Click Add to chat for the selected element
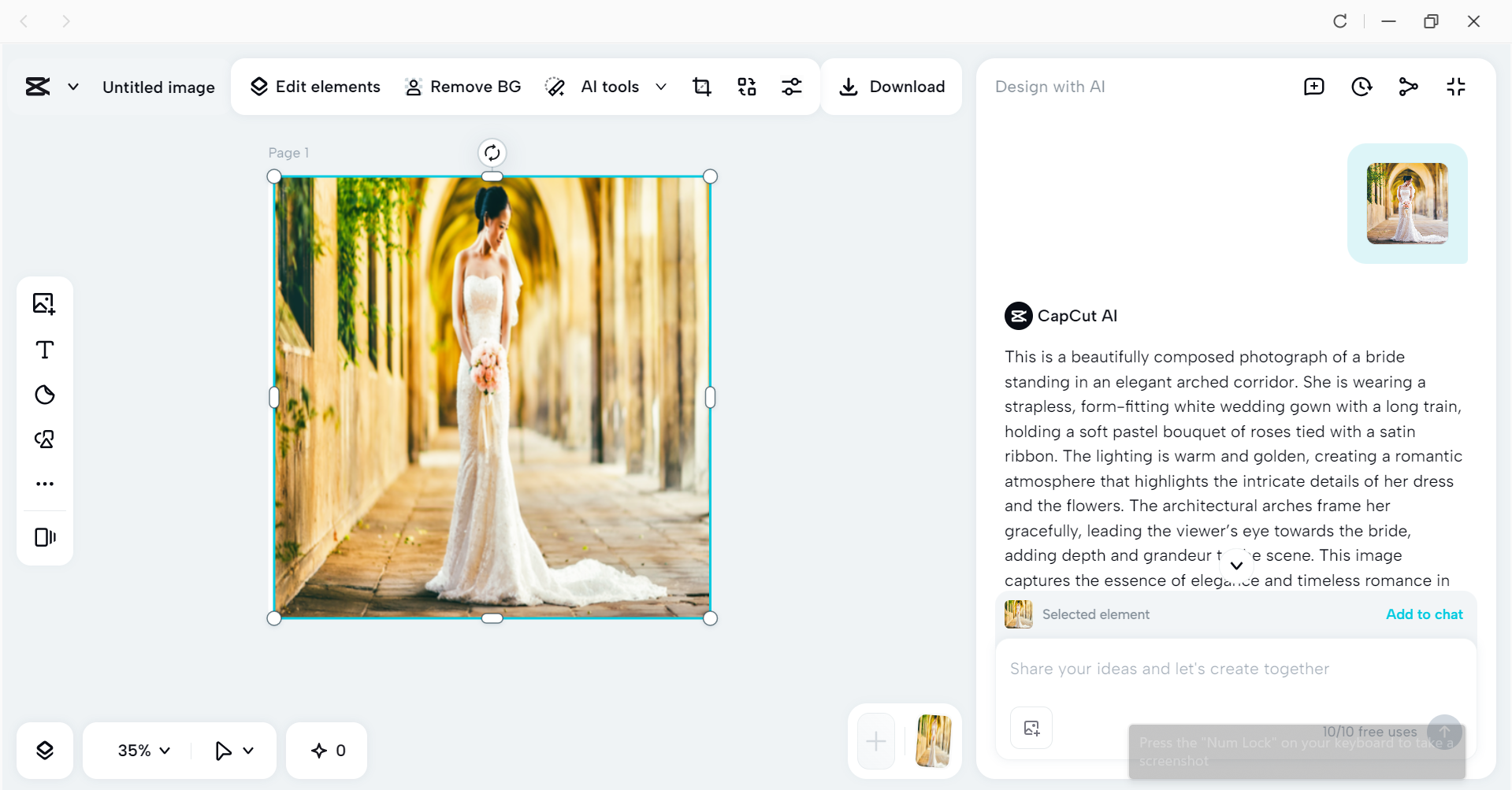Image resolution: width=1512 pixels, height=790 pixels. tap(1424, 614)
